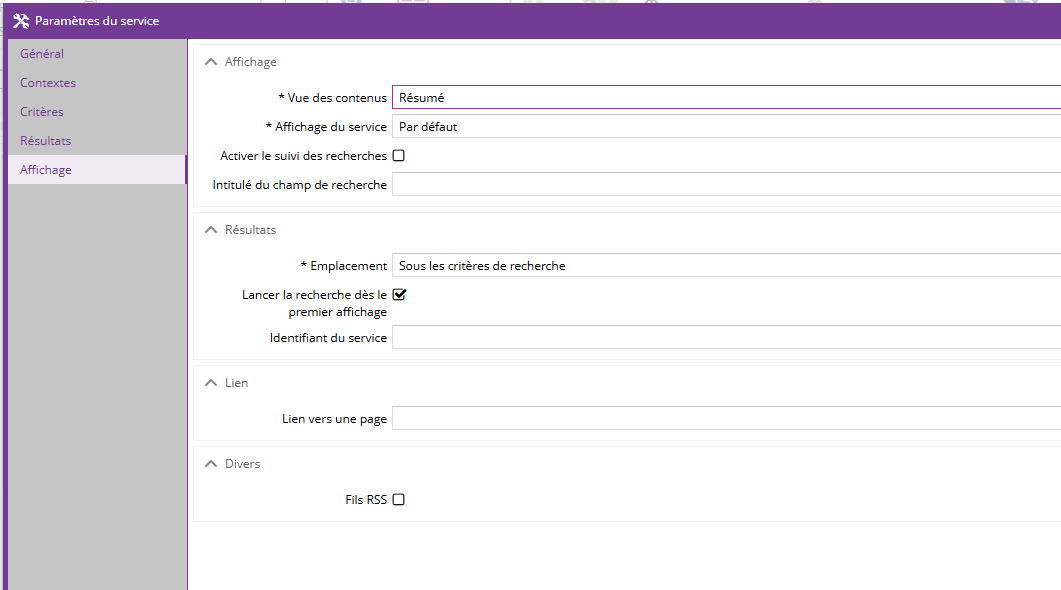This screenshot has height=590, width=1061.
Task: Click the 'Paramètres du service' dialog title
Action: pyautogui.click(x=97, y=21)
